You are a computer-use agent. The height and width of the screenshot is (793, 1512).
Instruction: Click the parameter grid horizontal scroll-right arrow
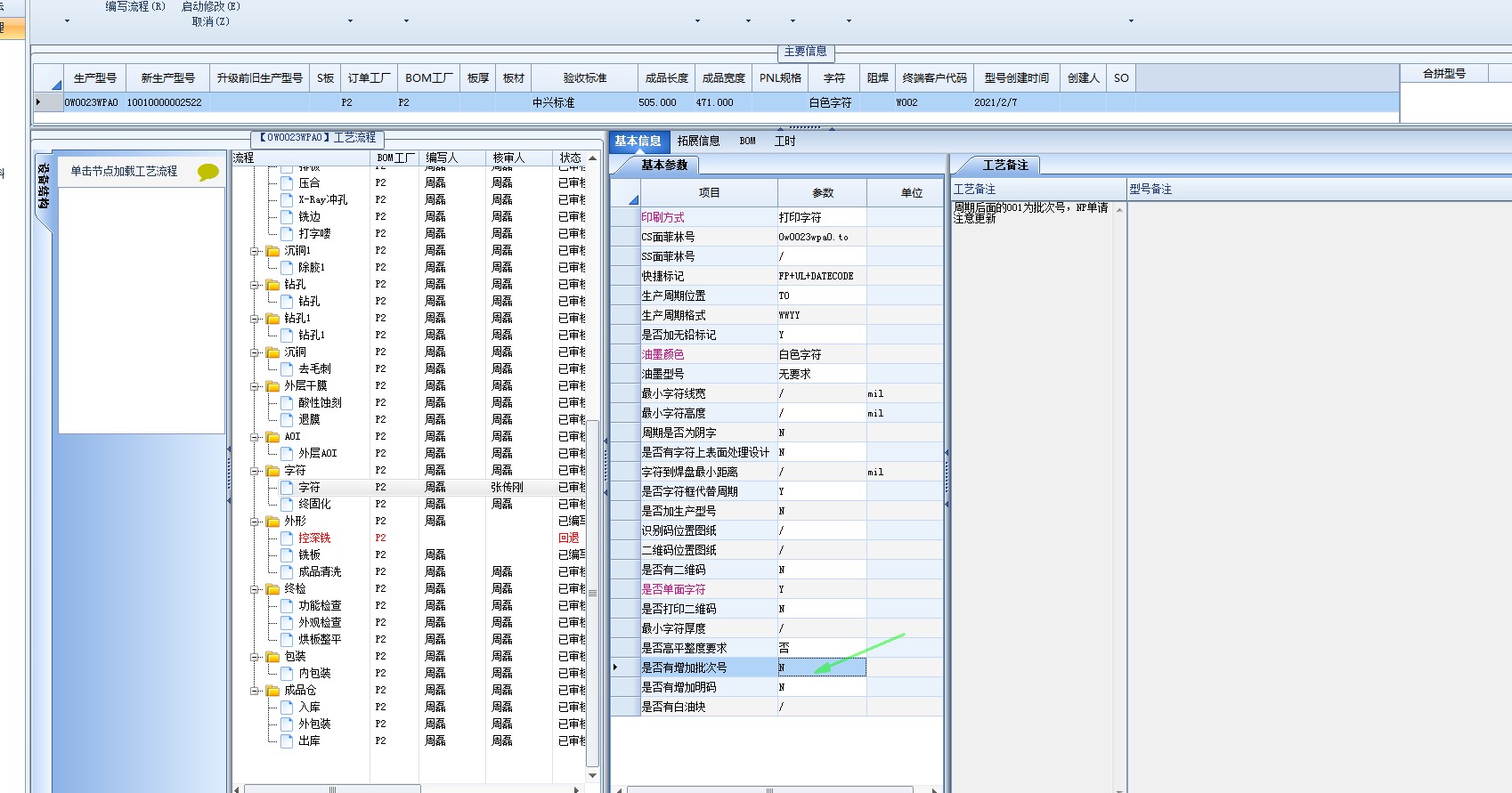tap(933, 789)
